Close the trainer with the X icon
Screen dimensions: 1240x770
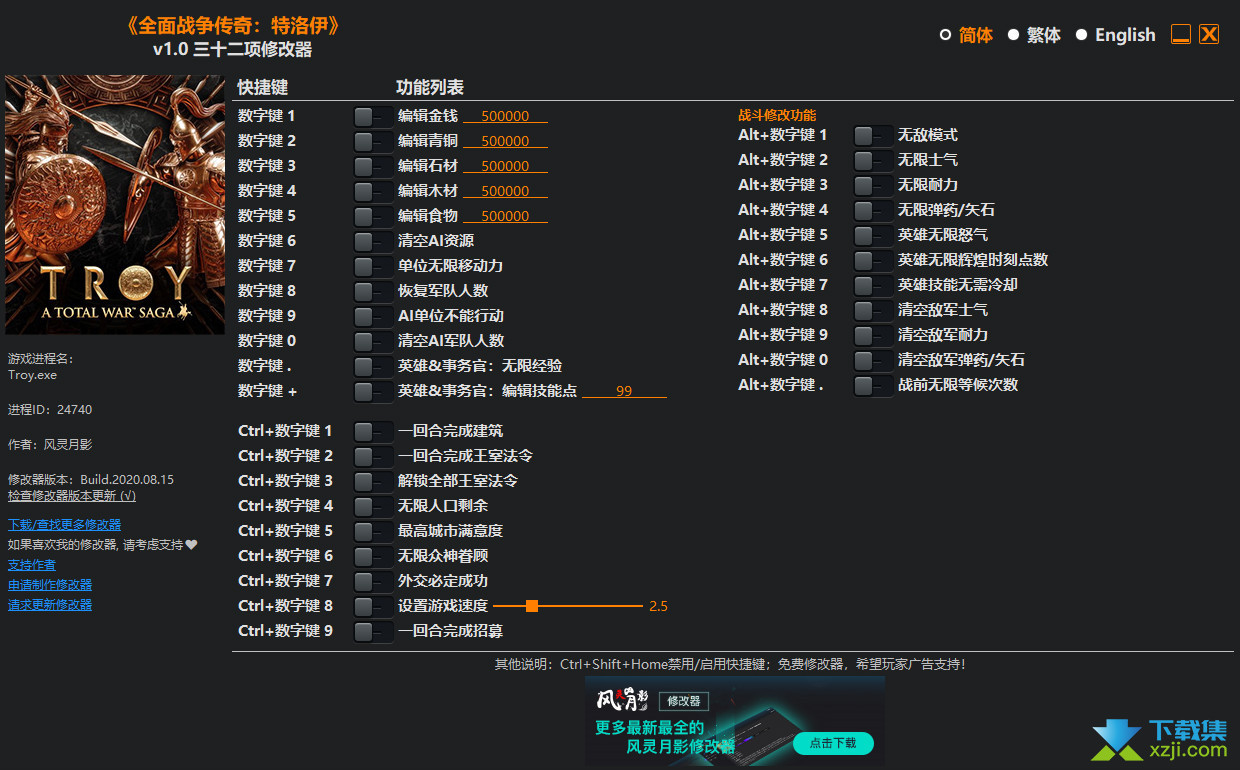tap(1209, 35)
